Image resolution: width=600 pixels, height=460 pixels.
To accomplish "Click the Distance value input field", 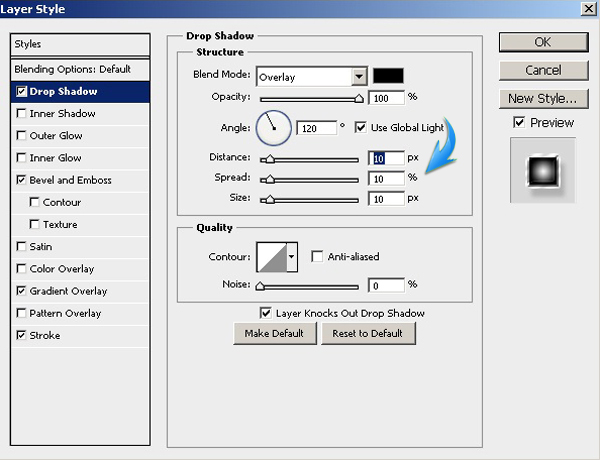I will pyautogui.click(x=387, y=158).
